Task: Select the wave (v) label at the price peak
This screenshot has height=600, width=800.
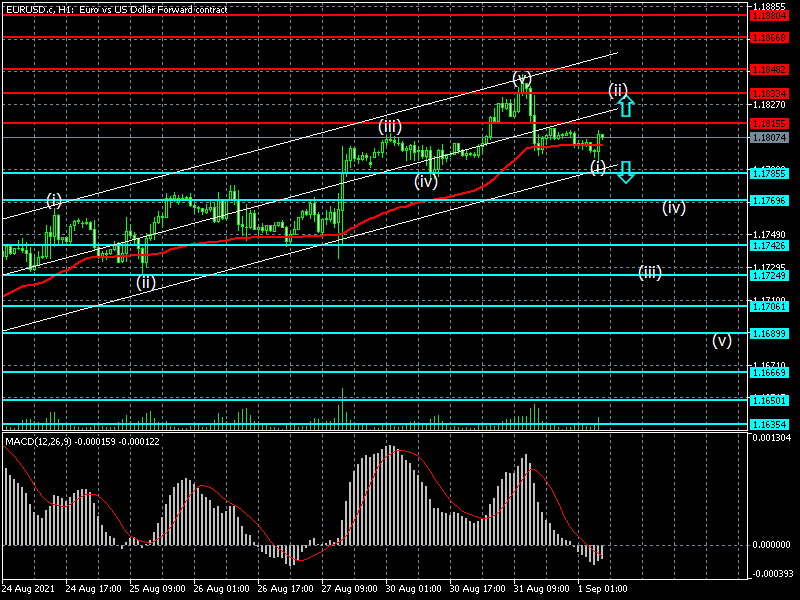Action: (x=521, y=78)
